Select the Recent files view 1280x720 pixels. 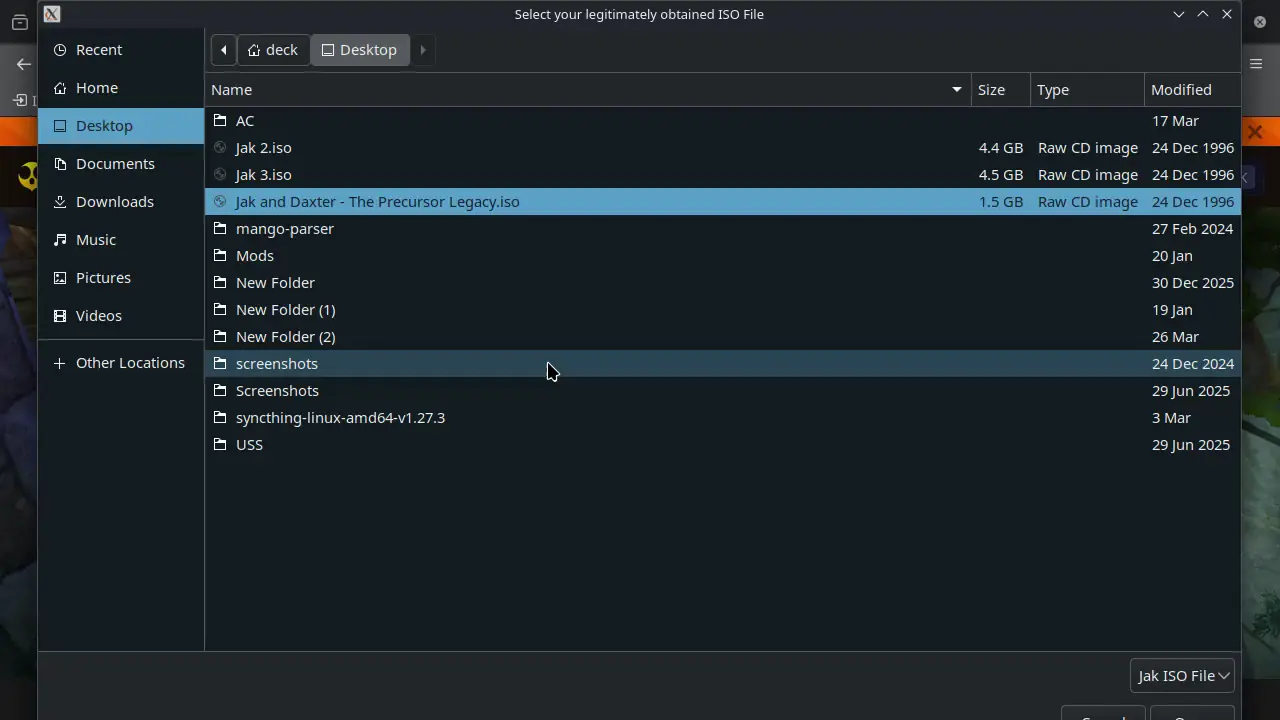(x=99, y=49)
